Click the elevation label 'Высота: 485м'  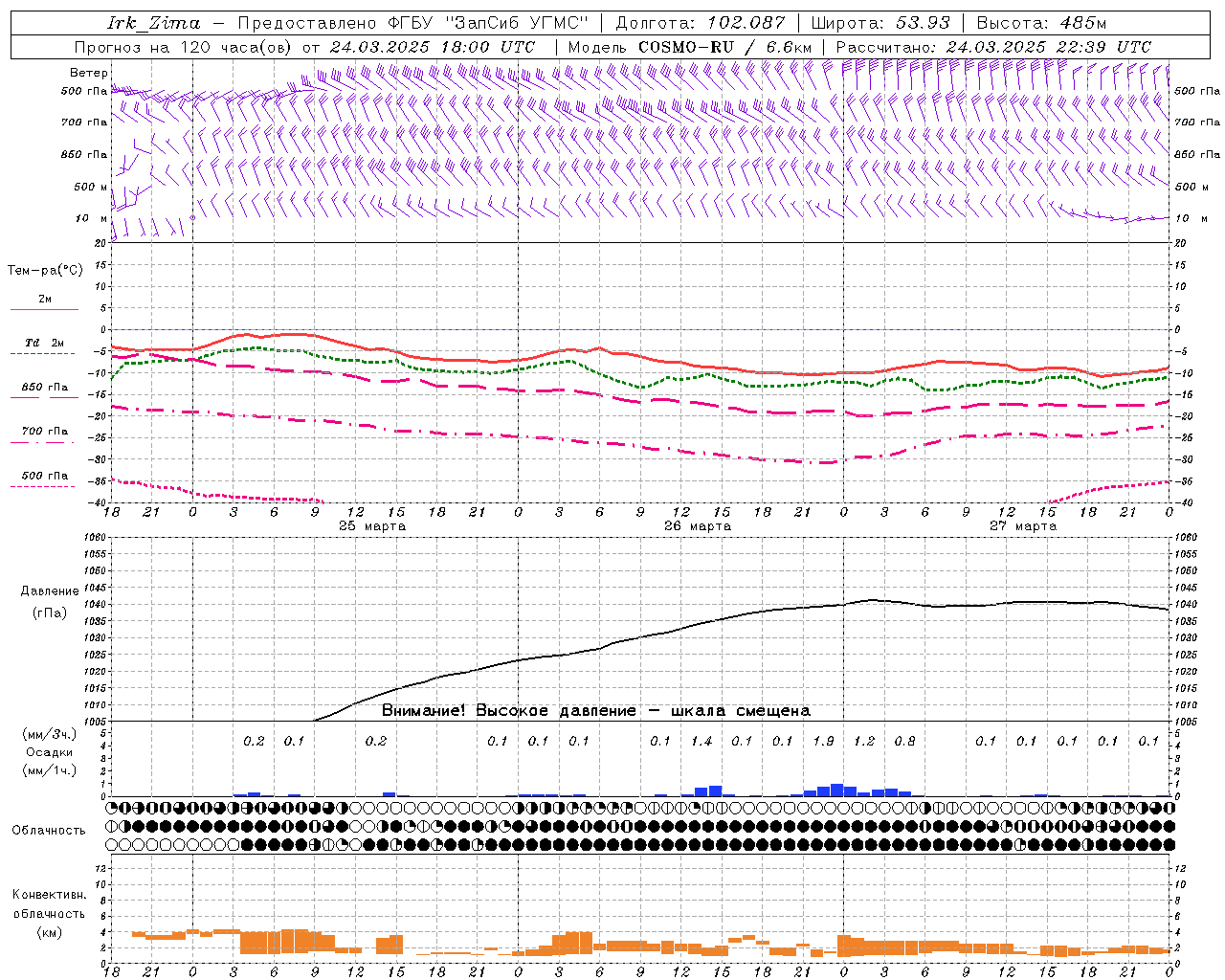coord(1041,23)
